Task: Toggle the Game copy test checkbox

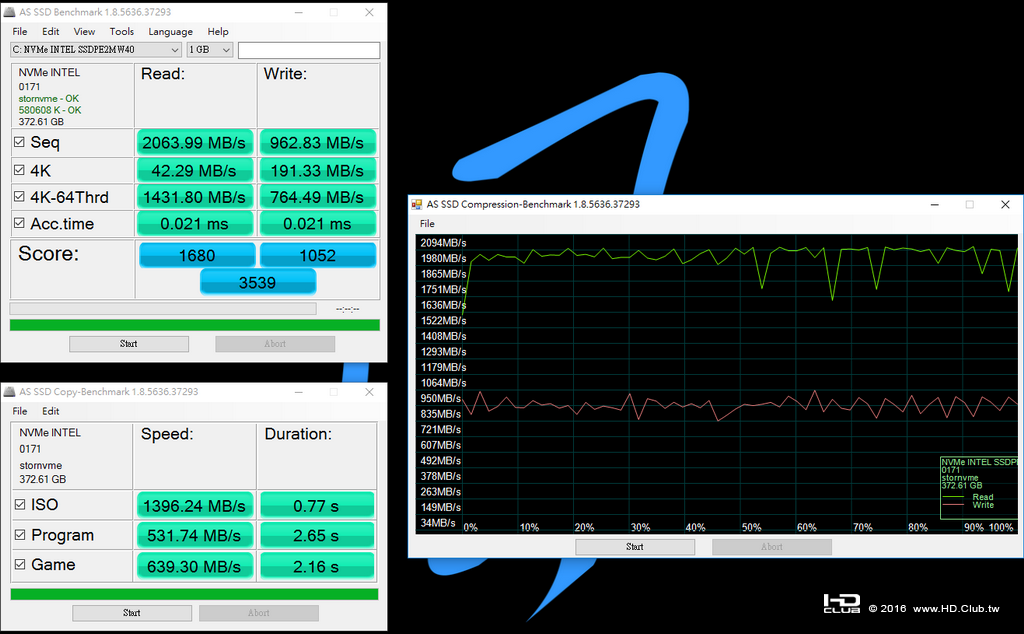Action: pos(20,564)
